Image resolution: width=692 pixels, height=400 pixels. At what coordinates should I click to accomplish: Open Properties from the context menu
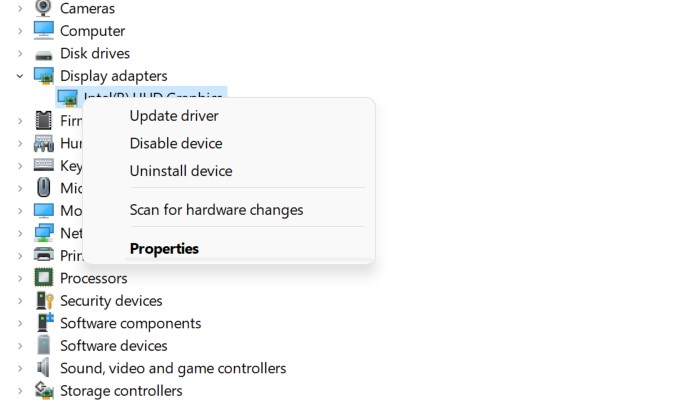(164, 249)
